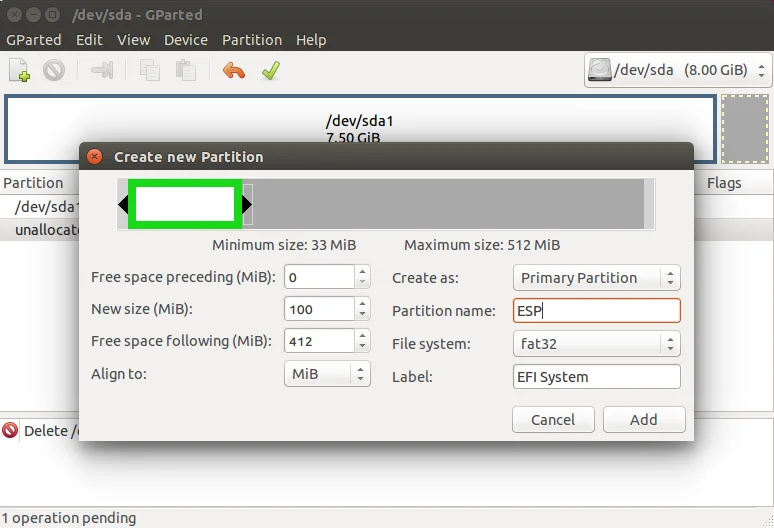Viewport: 774px width, 528px height.
Task: Increase New size value with up arrow
Action: (362, 303)
